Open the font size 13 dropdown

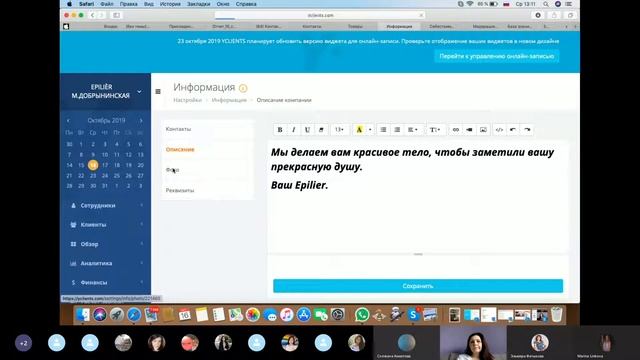tap(340, 130)
